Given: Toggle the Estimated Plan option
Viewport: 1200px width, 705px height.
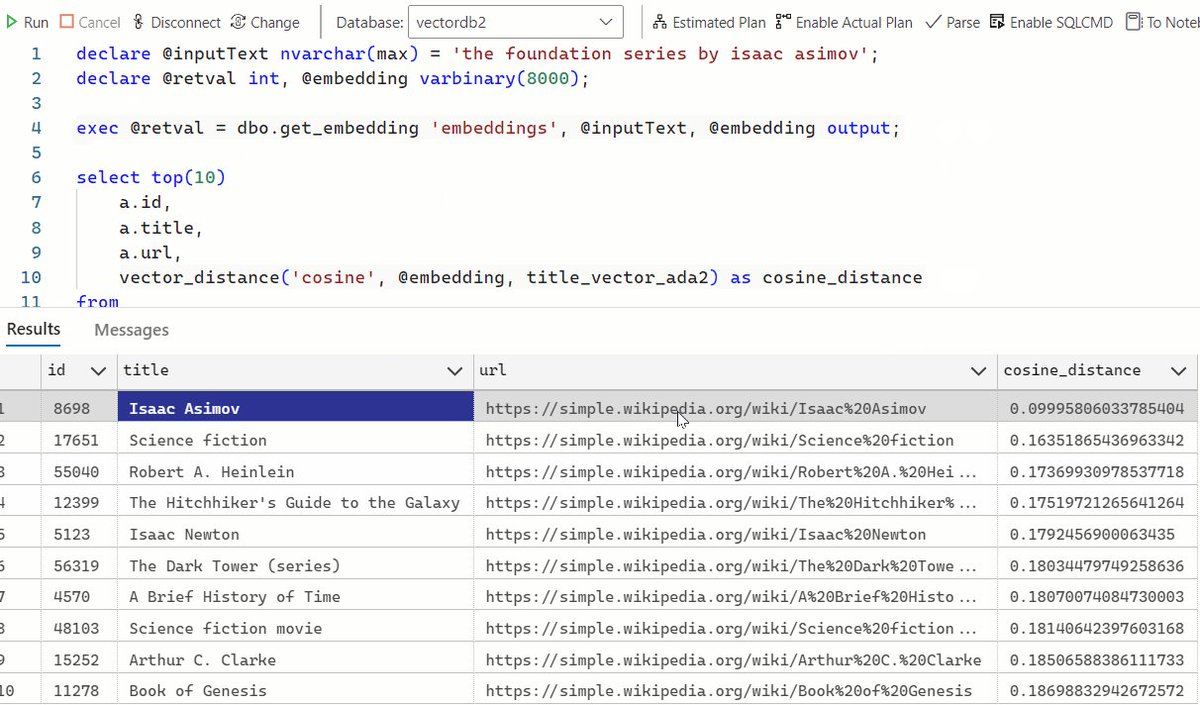Looking at the screenshot, I should click(x=709, y=21).
